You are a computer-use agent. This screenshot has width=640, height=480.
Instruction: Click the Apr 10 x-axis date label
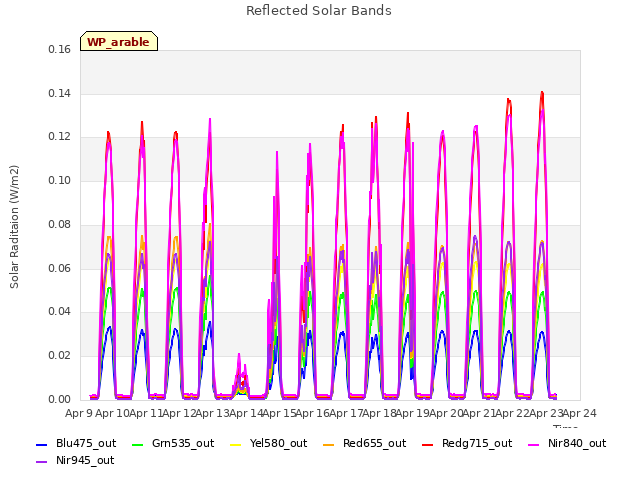[112, 413]
